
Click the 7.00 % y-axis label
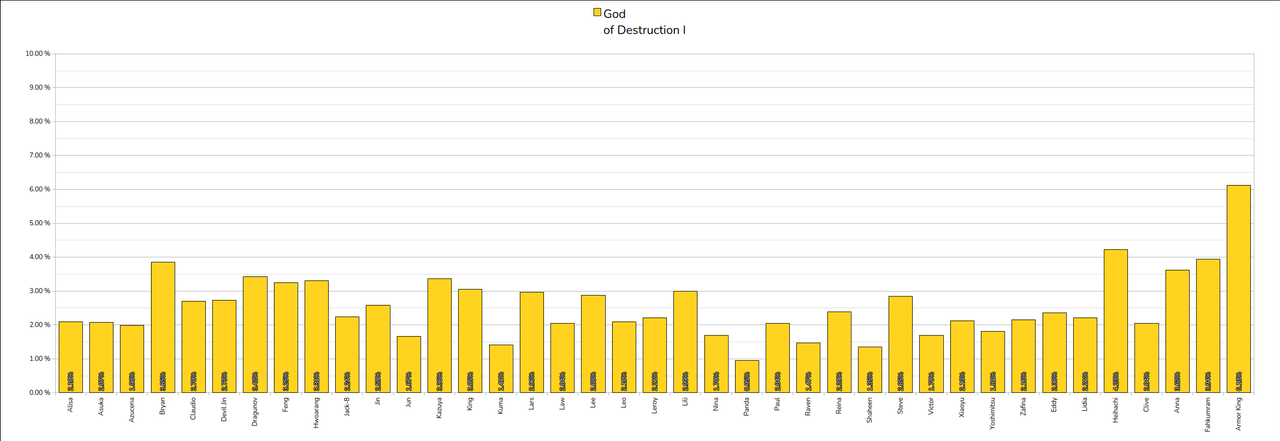tap(38, 155)
